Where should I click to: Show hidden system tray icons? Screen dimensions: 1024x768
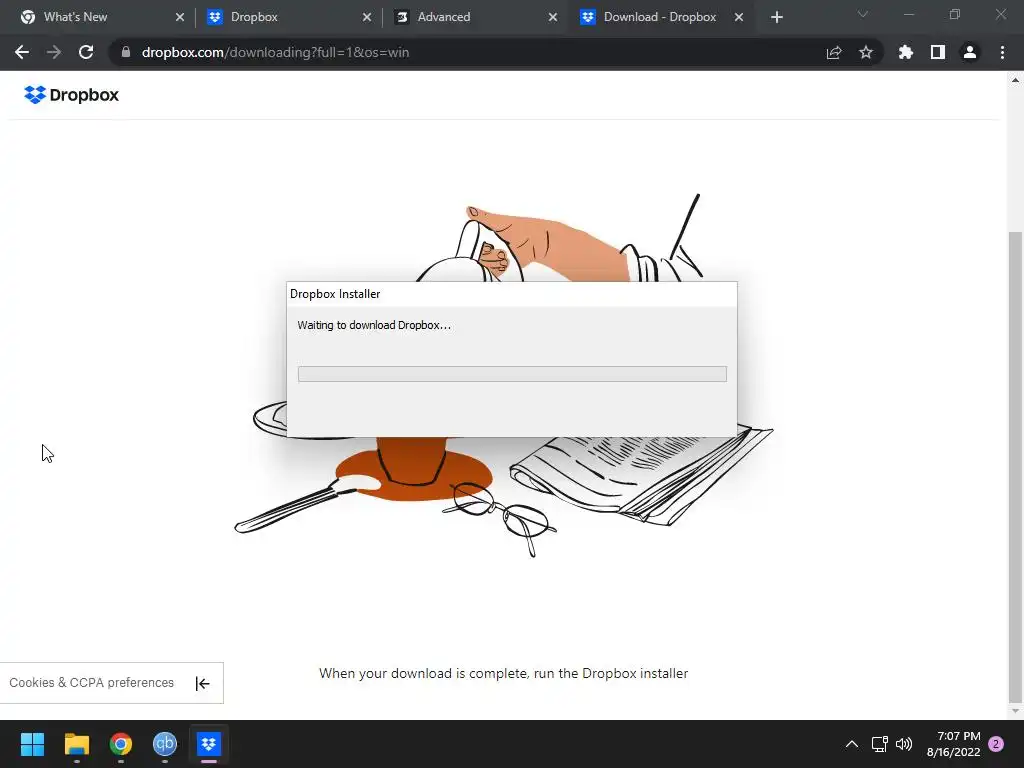pyautogui.click(x=852, y=744)
